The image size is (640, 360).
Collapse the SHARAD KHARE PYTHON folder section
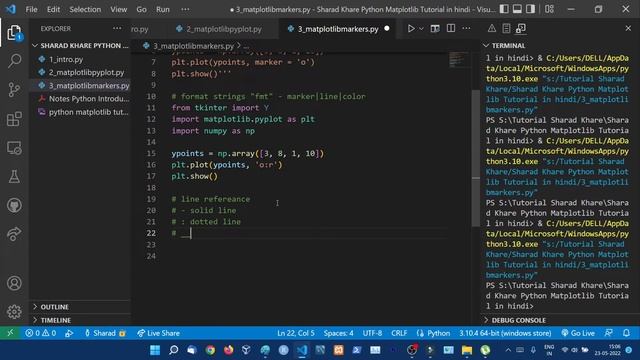(x=80, y=45)
